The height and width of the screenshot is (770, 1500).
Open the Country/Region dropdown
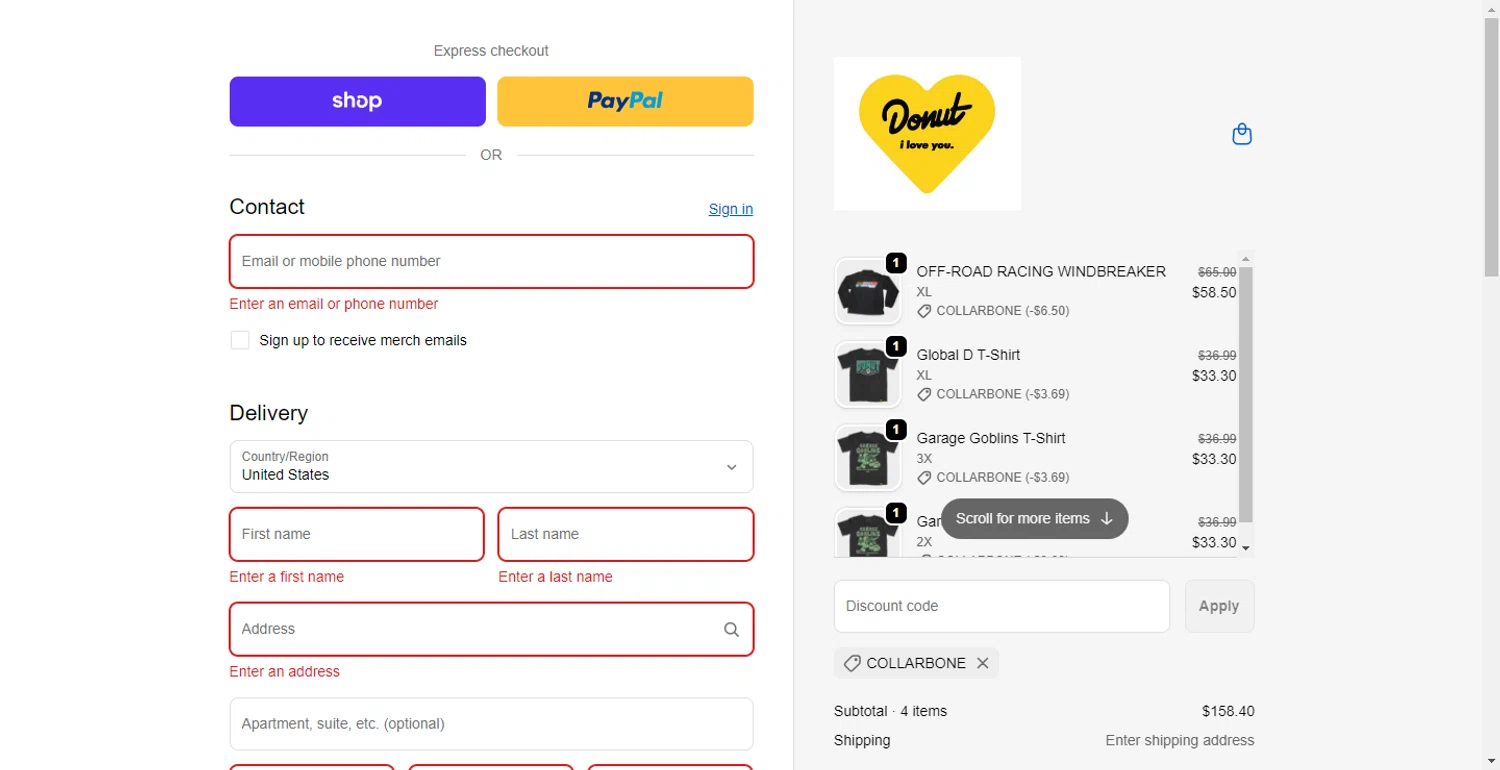click(491, 466)
